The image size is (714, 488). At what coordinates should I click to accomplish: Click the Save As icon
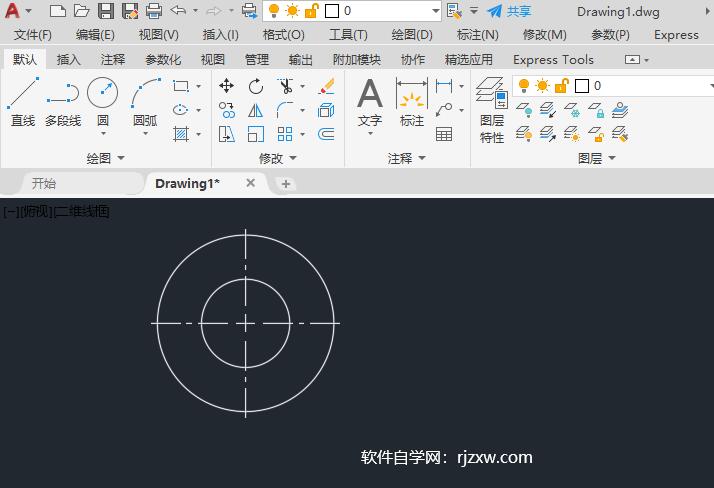[x=130, y=10]
